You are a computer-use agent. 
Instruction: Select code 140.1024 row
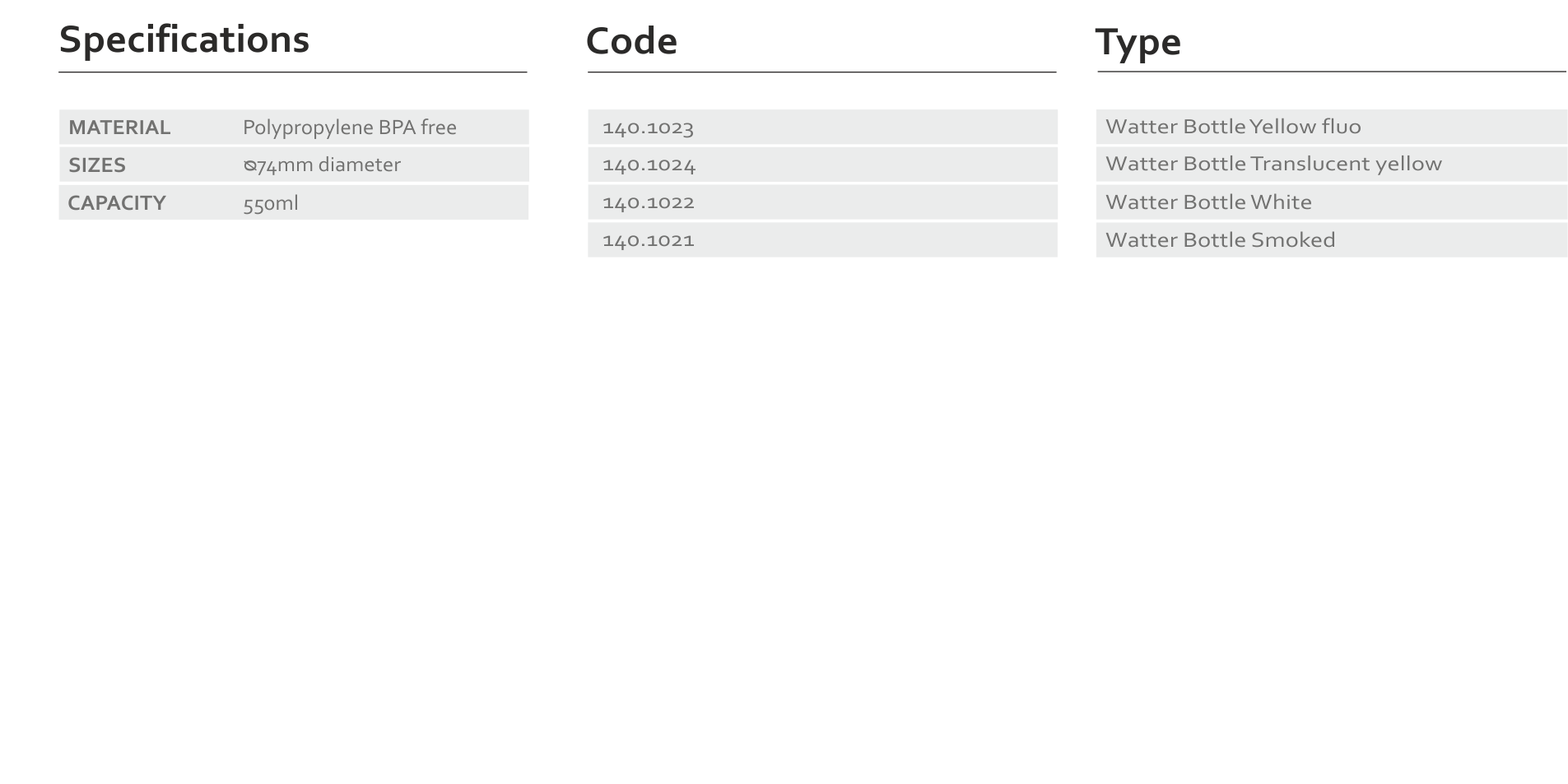(822, 165)
